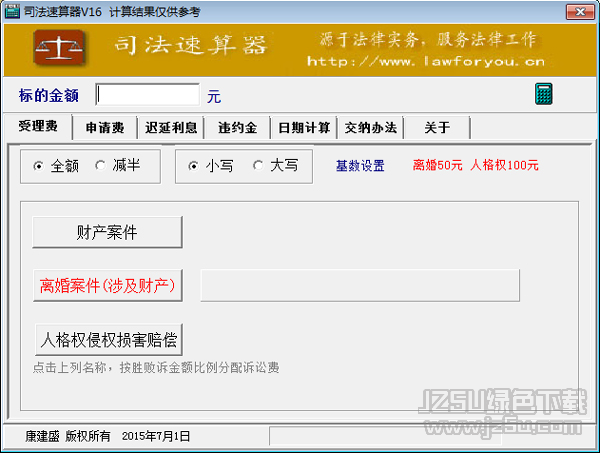Screen dimensions: 600x453
Task: Open the 基数设置 link
Action: [x=360, y=166]
